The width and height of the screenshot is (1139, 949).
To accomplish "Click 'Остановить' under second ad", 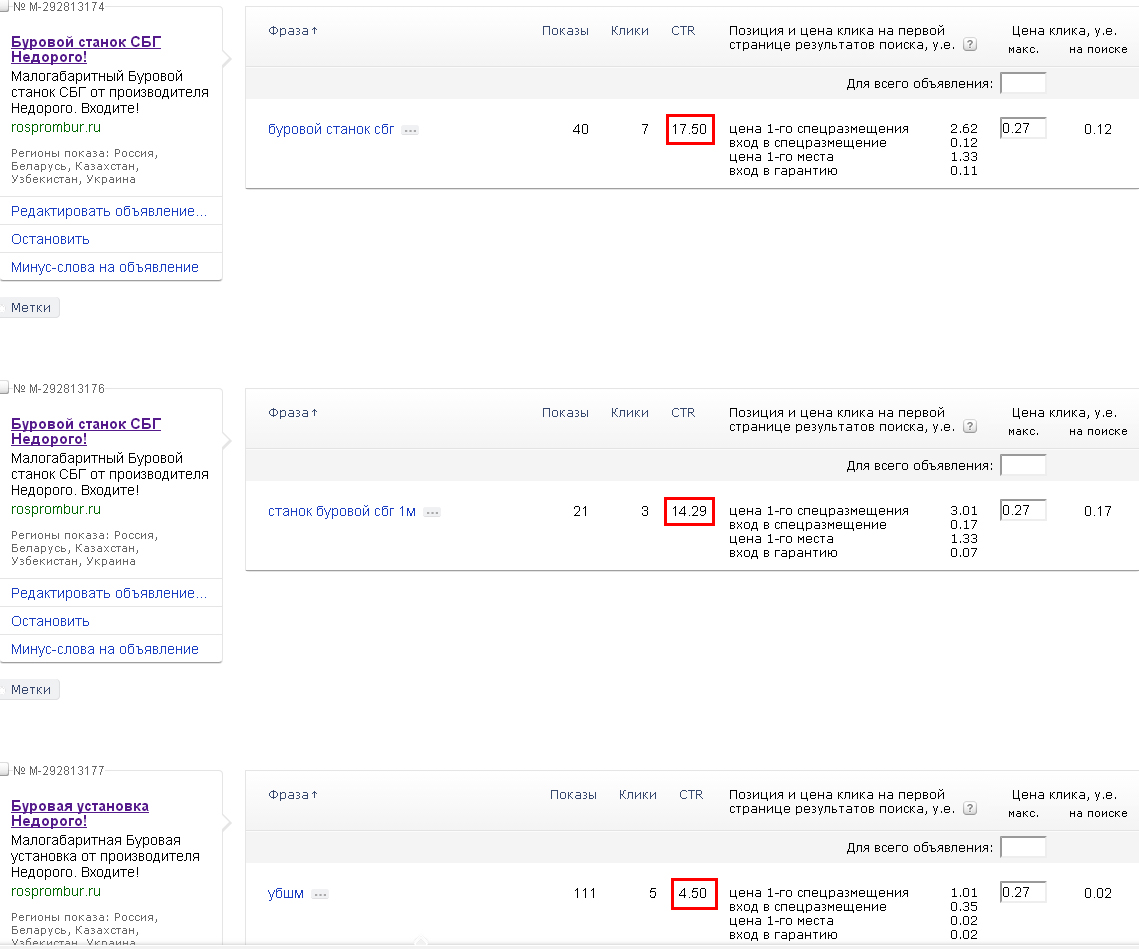I will tap(50, 621).
